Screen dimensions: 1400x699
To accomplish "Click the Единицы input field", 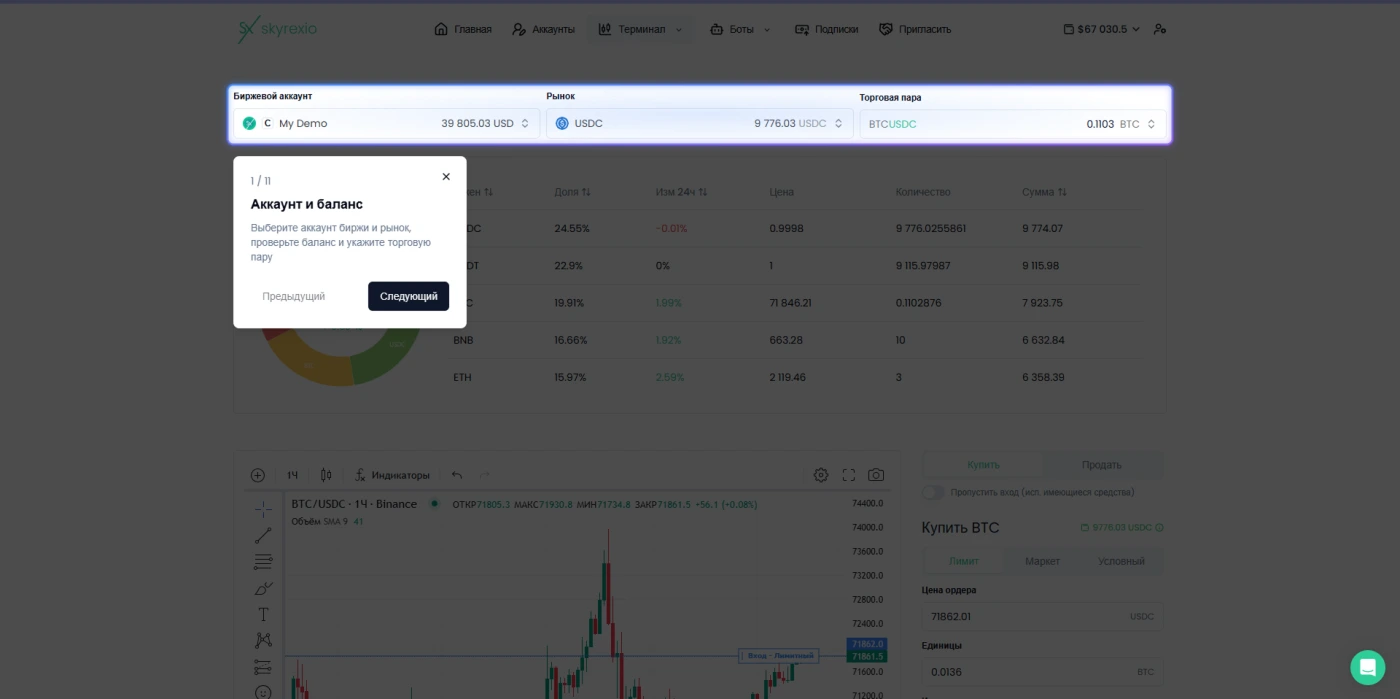I will [1042, 672].
